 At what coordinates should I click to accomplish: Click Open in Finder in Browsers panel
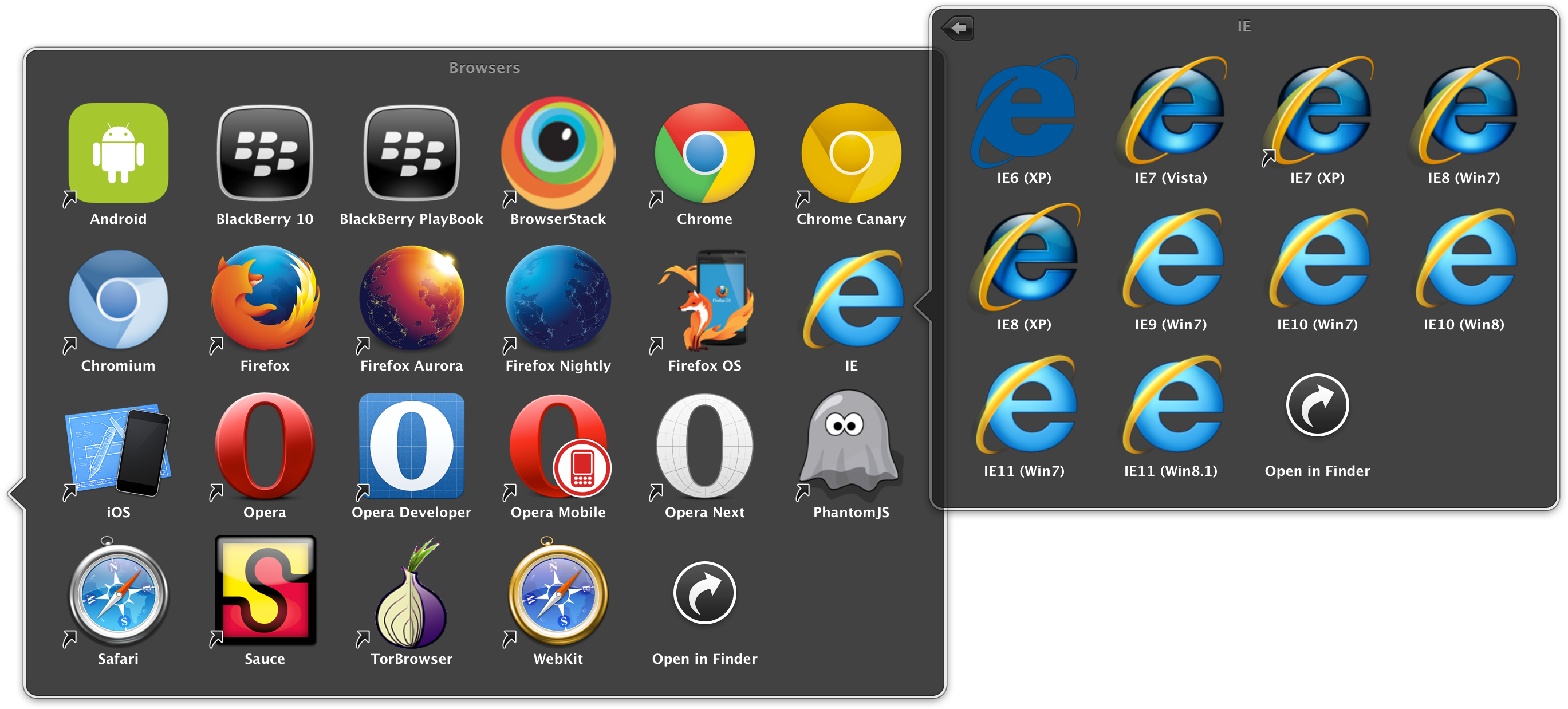point(704,593)
